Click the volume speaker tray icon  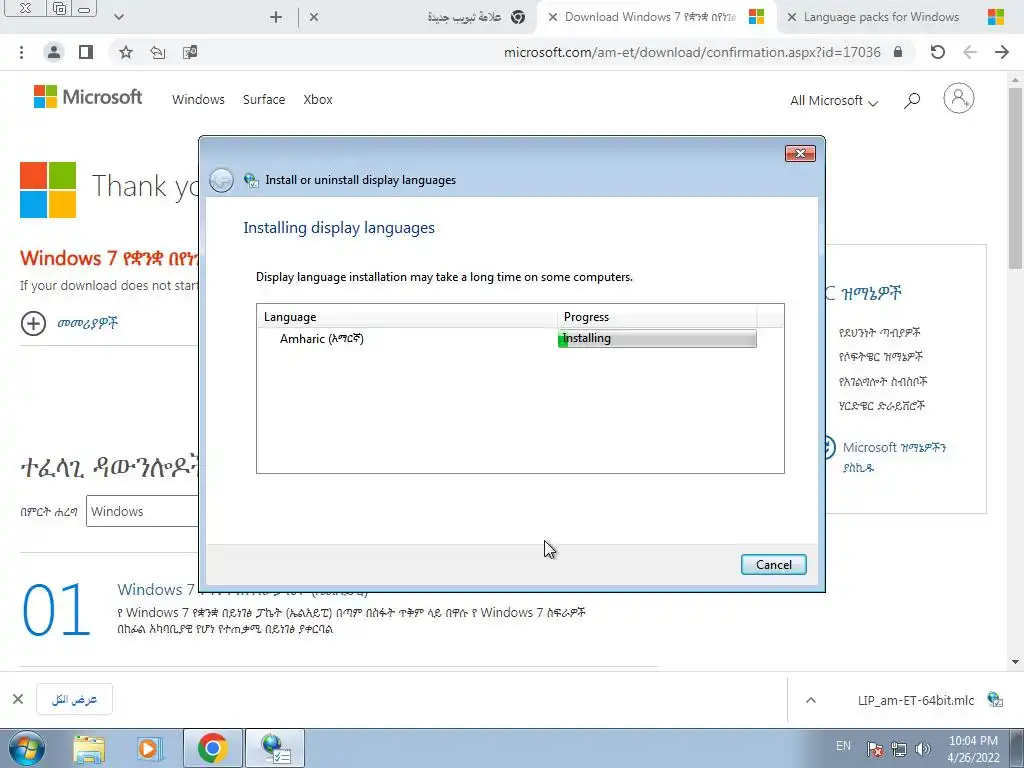[922, 749]
